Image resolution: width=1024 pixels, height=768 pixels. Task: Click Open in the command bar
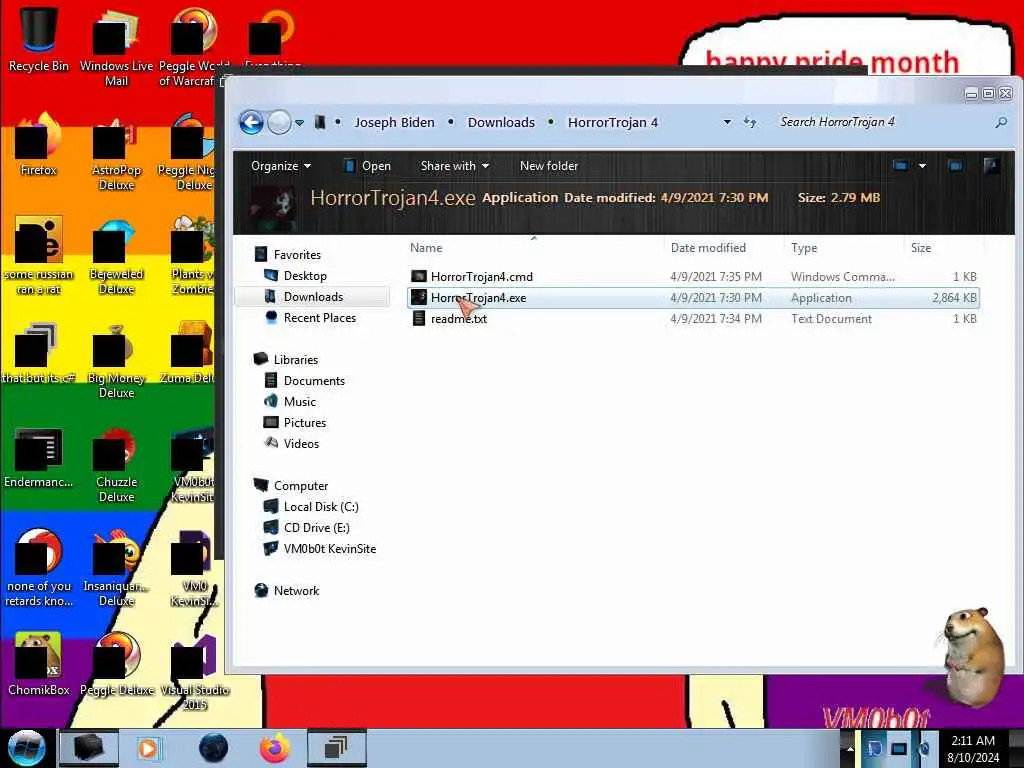(x=368, y=166)
